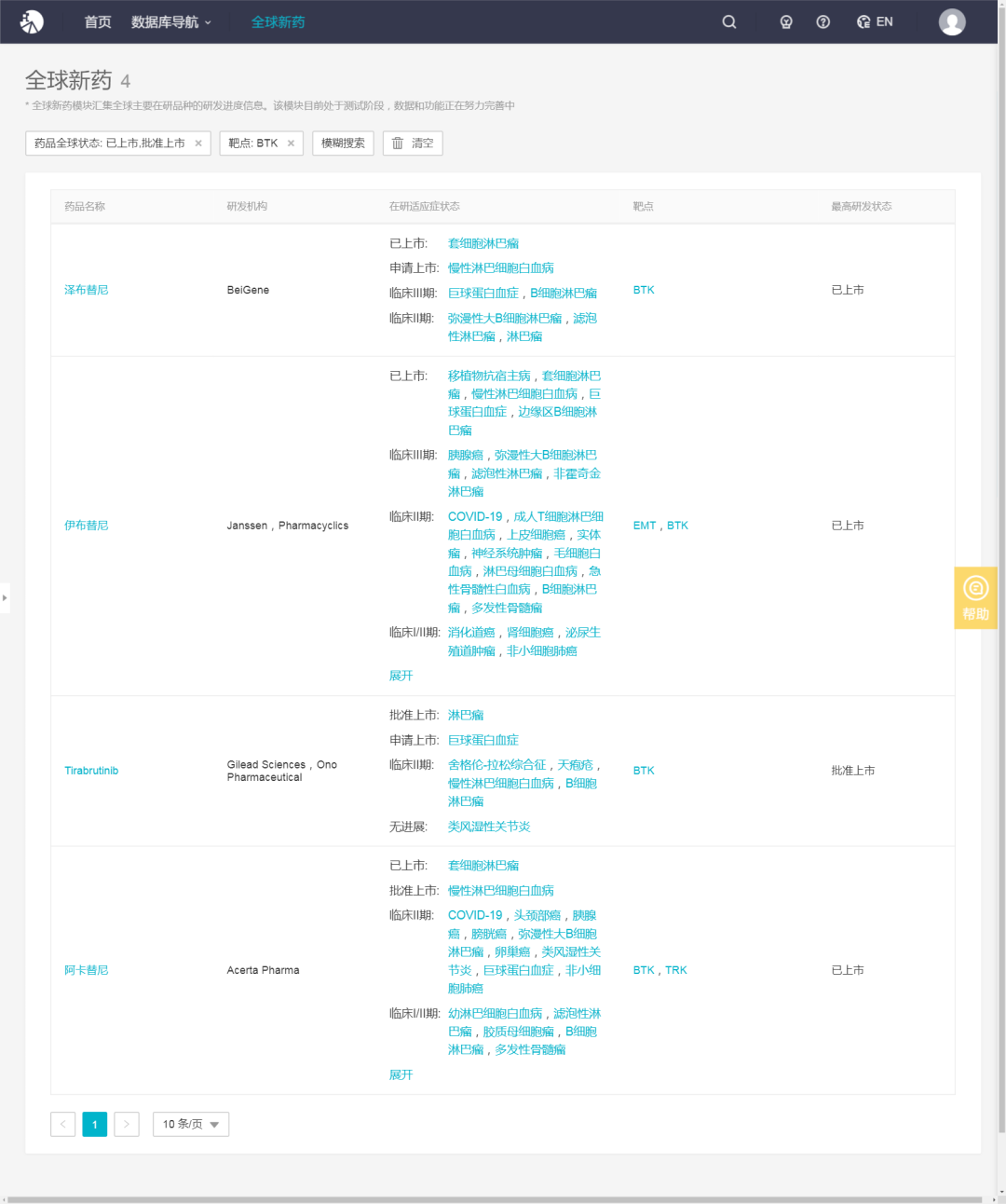Click the EMT target link
Image resolution: width=1006 pixels, height=1204 pixels.
645,526
